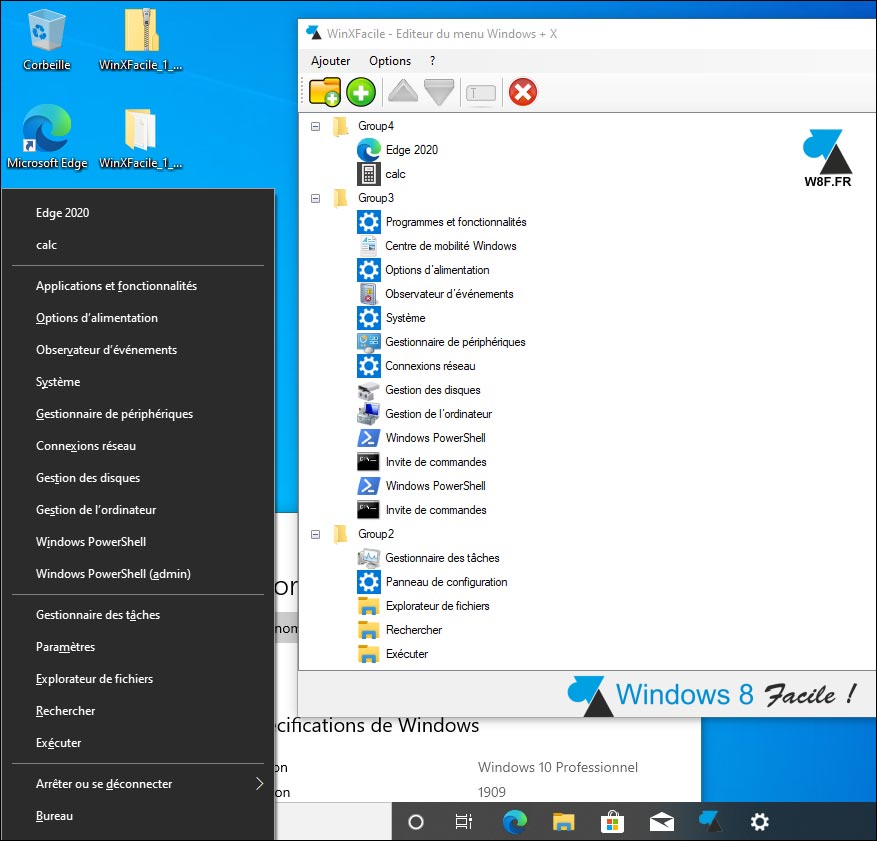Click the WinXFacile taskbar icon
This screenshot has height=841, width=877.
tap(710, 821)
